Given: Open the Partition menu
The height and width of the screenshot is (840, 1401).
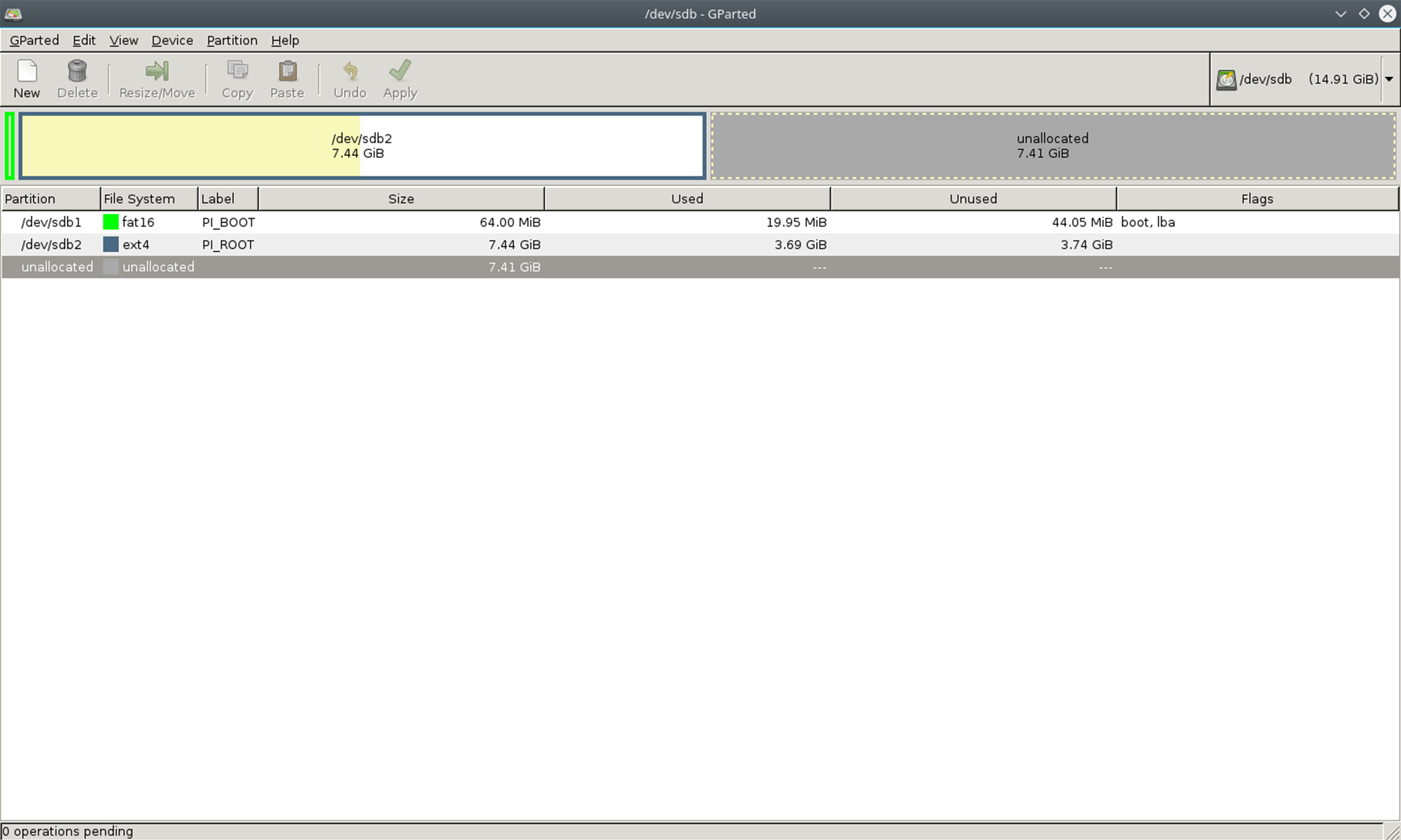Looking at the screenshot, I should (232, 40).
